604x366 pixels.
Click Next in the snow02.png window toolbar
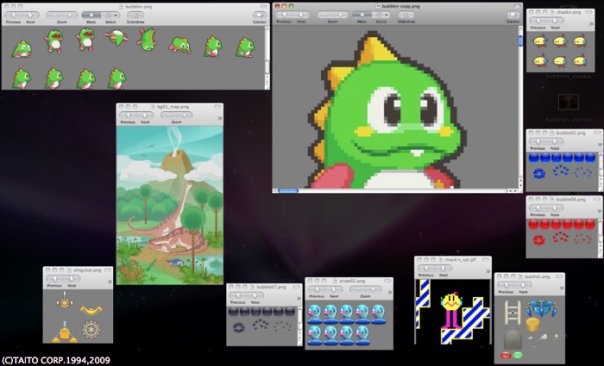pos(334,289)
